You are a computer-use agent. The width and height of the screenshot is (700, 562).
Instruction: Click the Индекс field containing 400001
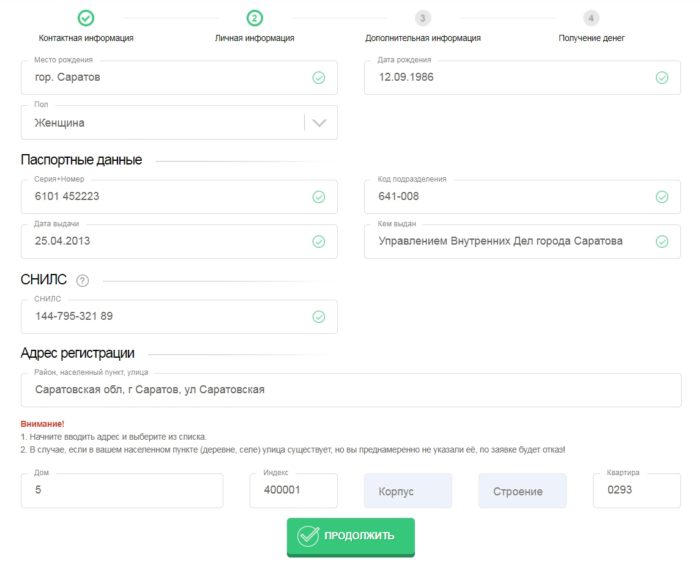(294, 491)
